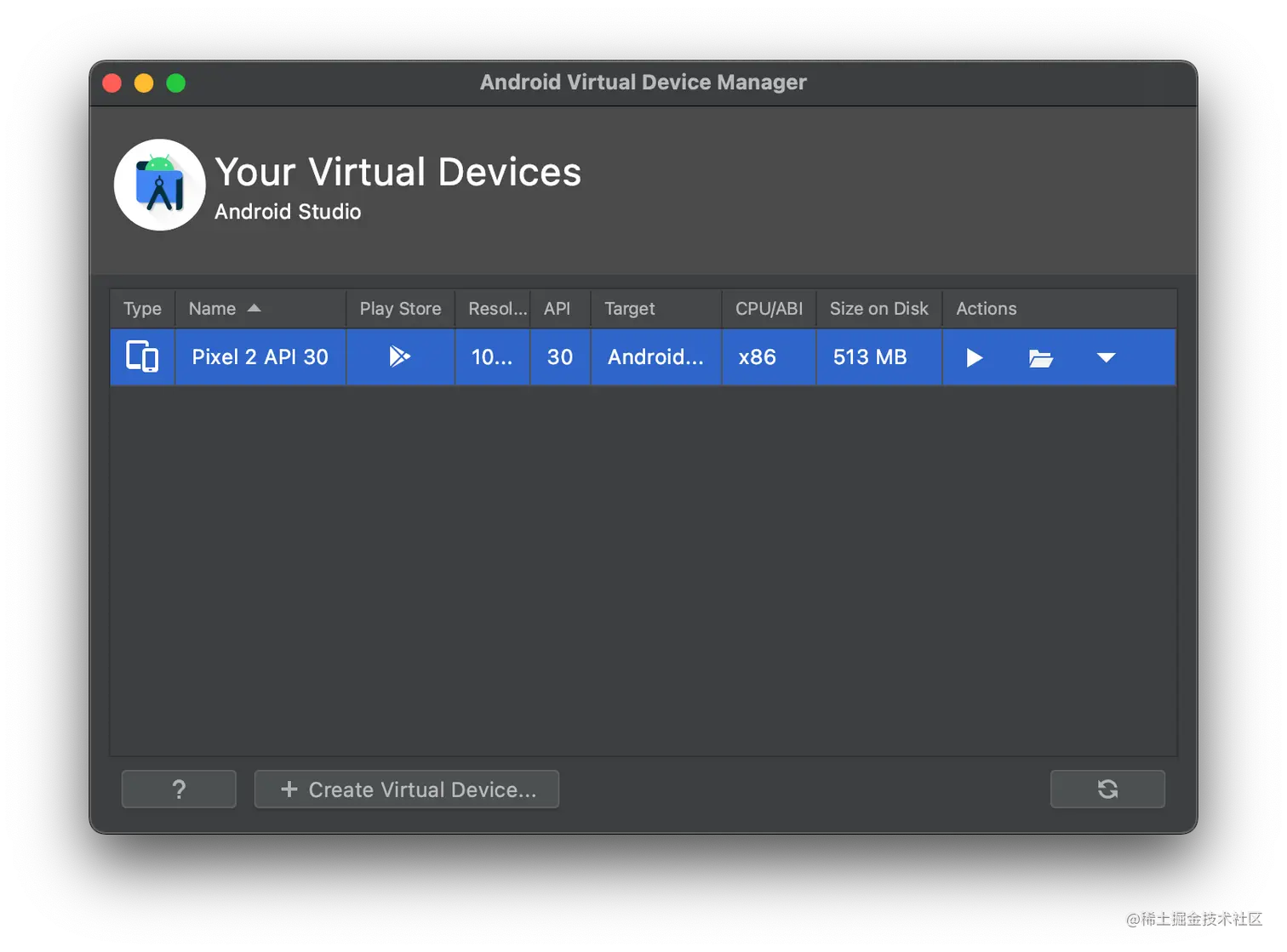Click the device type icon for Pixel 2
The height and width of the screenshot is (952, 1287).
[x=142, y=356]
